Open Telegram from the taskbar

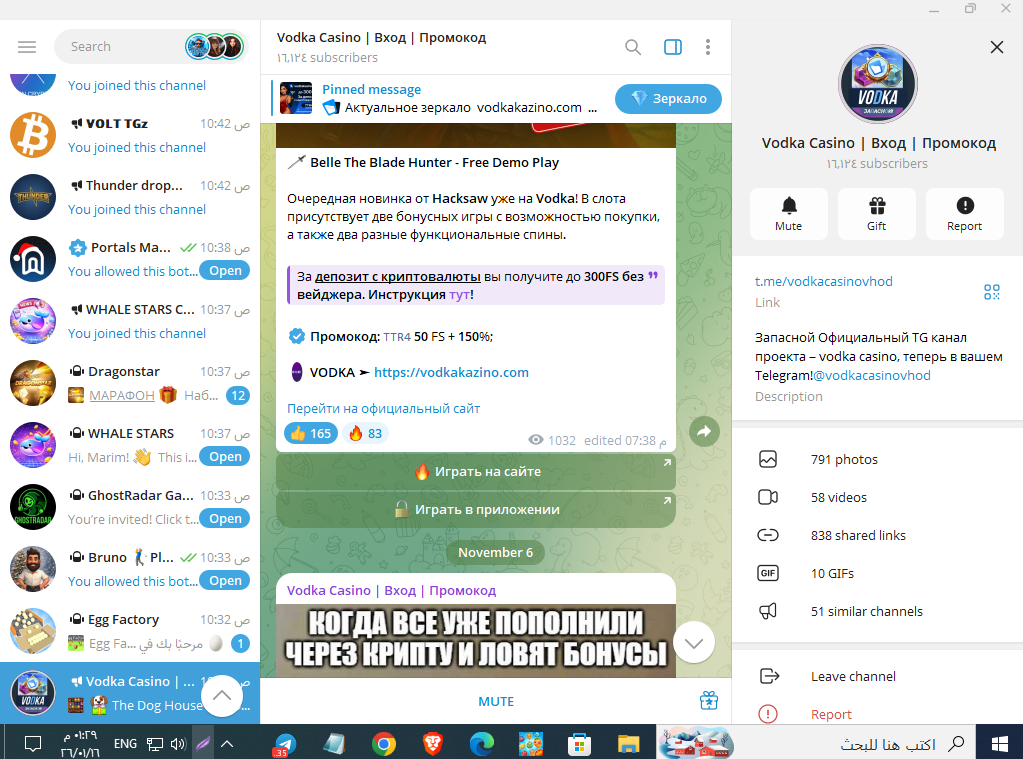tap(284, 743)
